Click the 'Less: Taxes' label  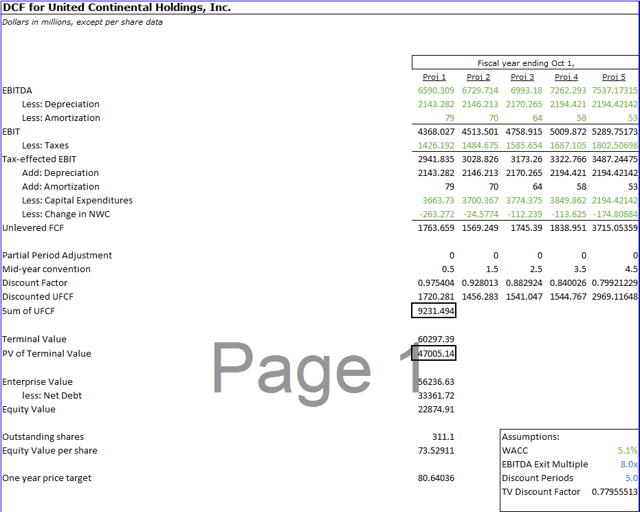click(45, 145)
